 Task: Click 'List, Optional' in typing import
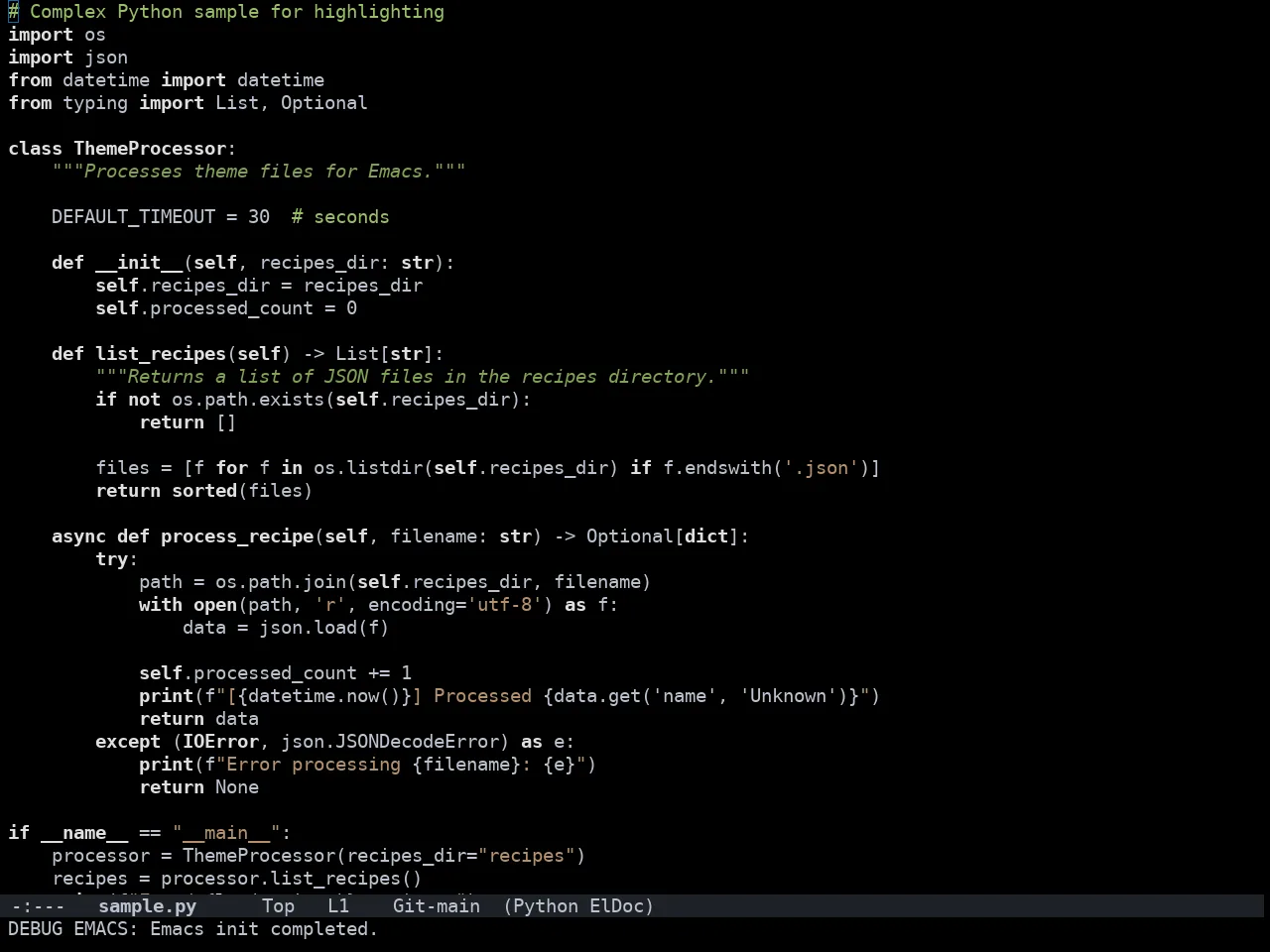pos(291,103)
